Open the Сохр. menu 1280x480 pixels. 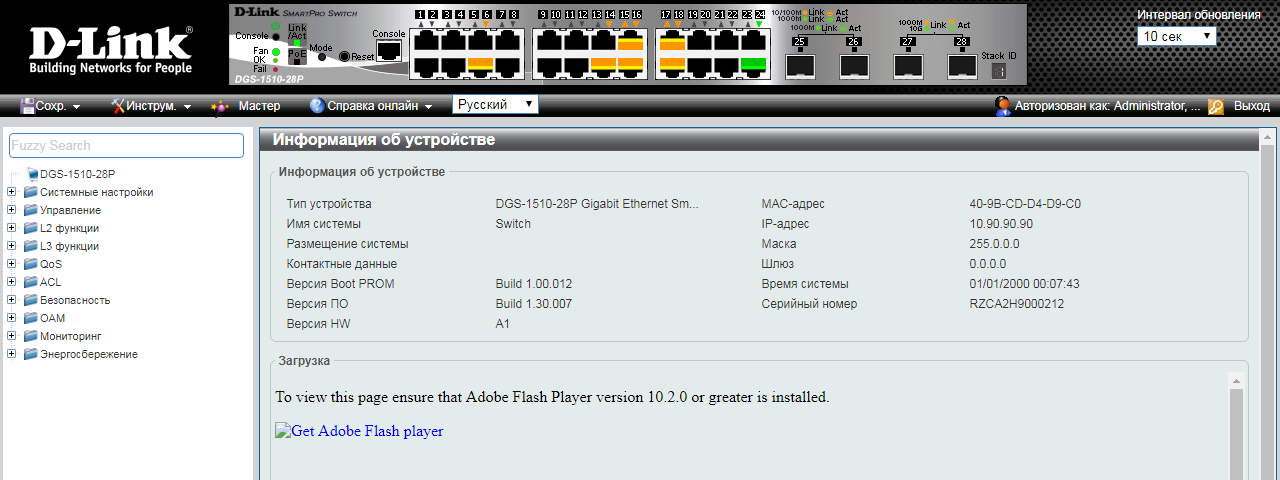coord(50,106)
